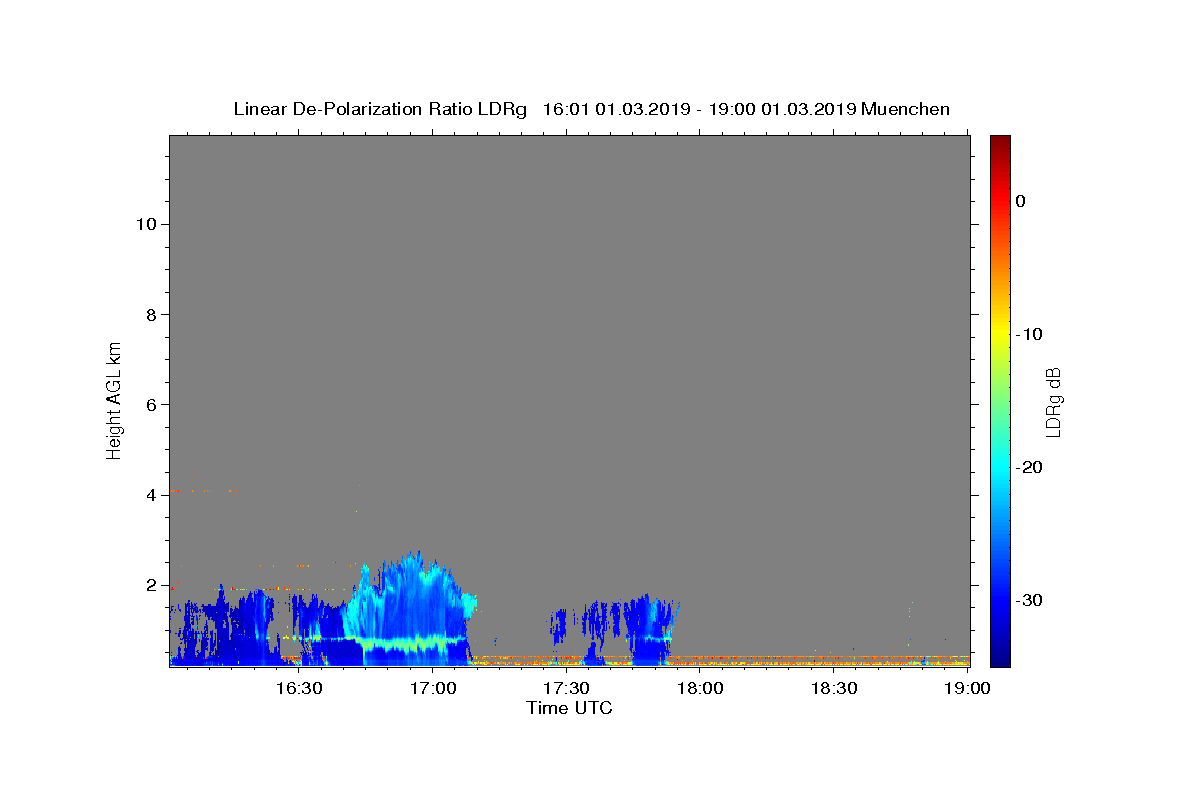Click the 17:00 time tick label
The width and height of the screenshot is (1200, 800).
[x=432, y=688]
